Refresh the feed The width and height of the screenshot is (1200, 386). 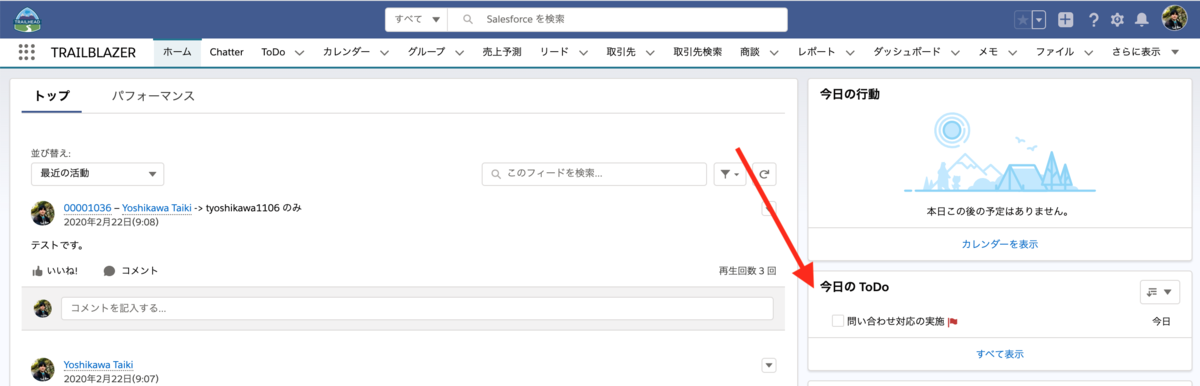click(x=764, y=174)
